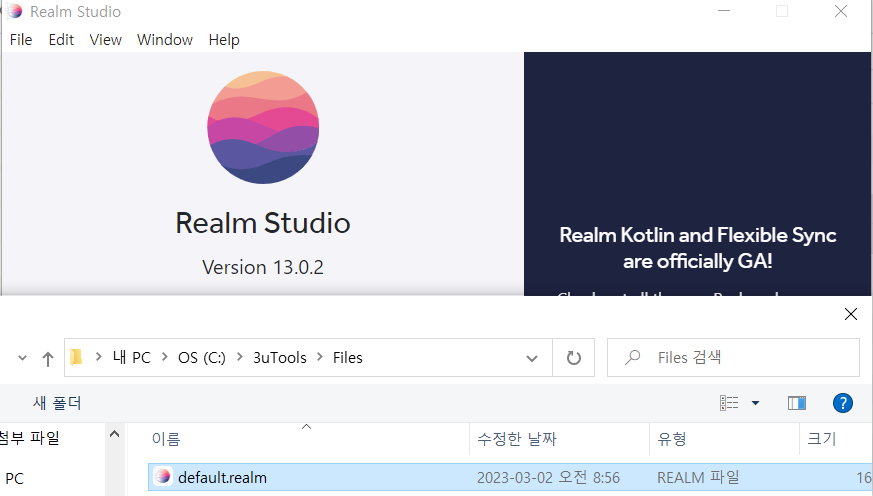Change view layout icon
The height and width of the screenshot is (496, 873).
729,403
